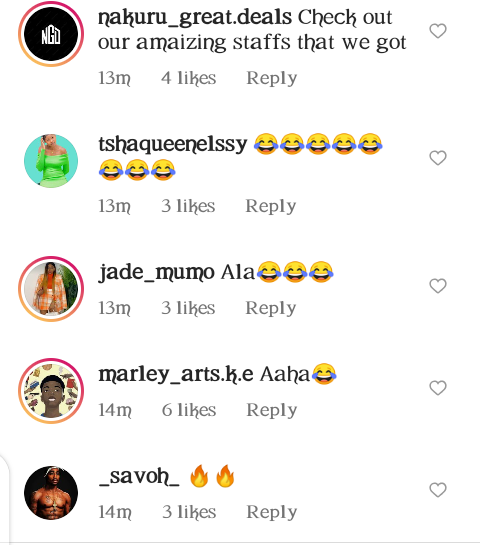Tap the heart beside tshaqueenelssy's comment
Image resolution: width=480 pixels, height=545 pixels.
[438, 158]
